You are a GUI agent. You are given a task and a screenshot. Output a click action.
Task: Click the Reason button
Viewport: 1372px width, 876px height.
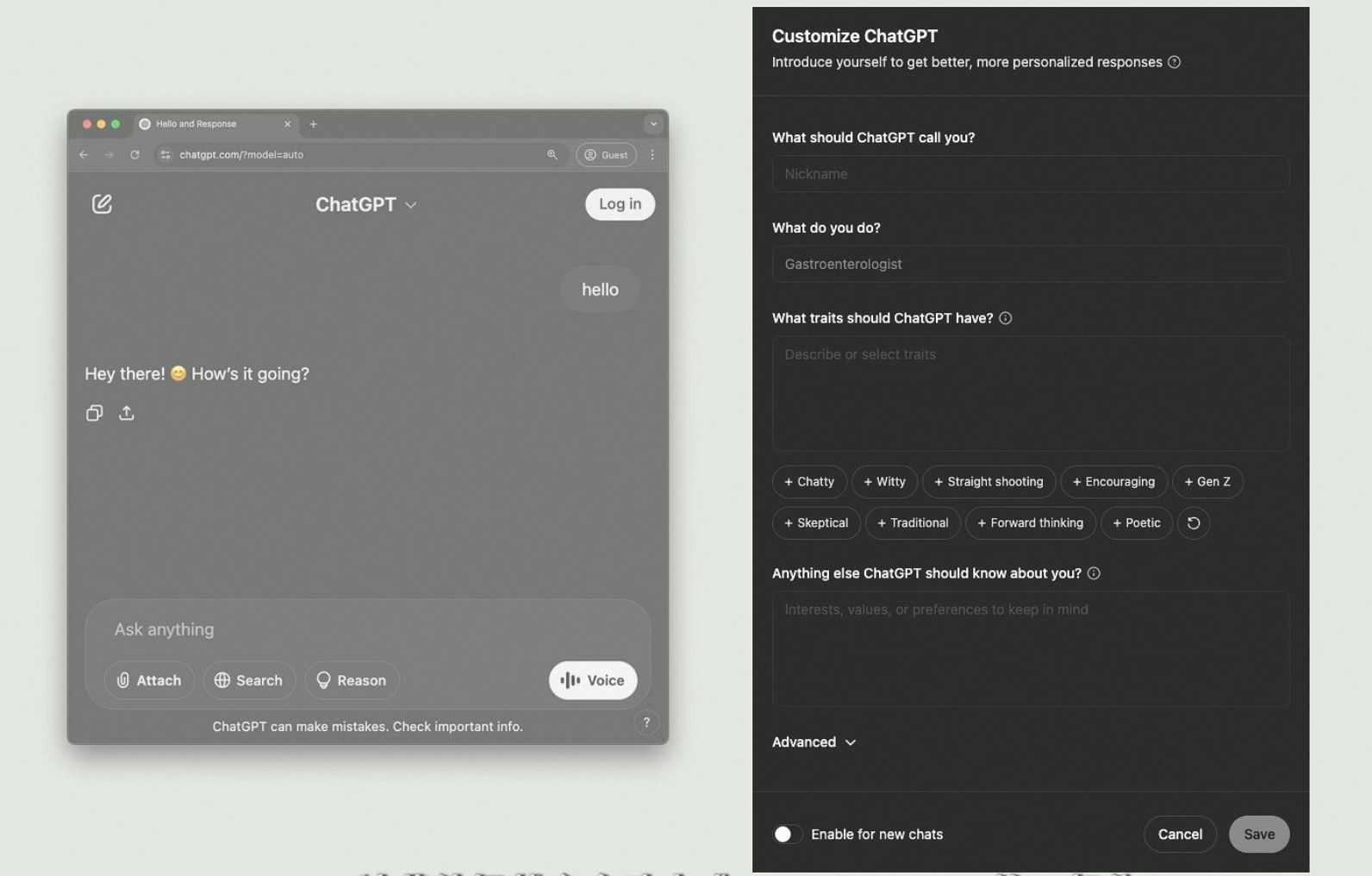point(352,680)
